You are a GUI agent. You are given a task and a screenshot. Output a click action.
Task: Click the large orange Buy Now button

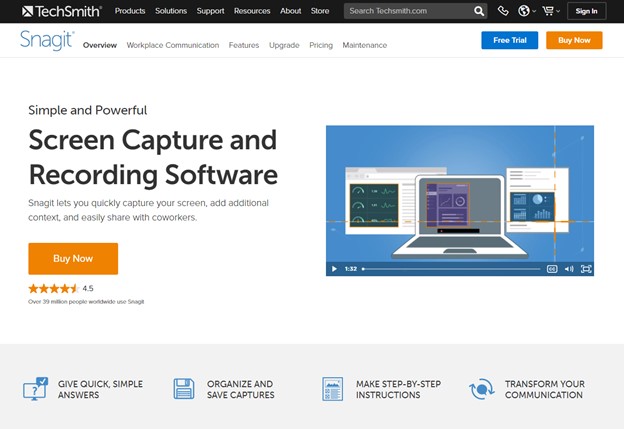73,259
